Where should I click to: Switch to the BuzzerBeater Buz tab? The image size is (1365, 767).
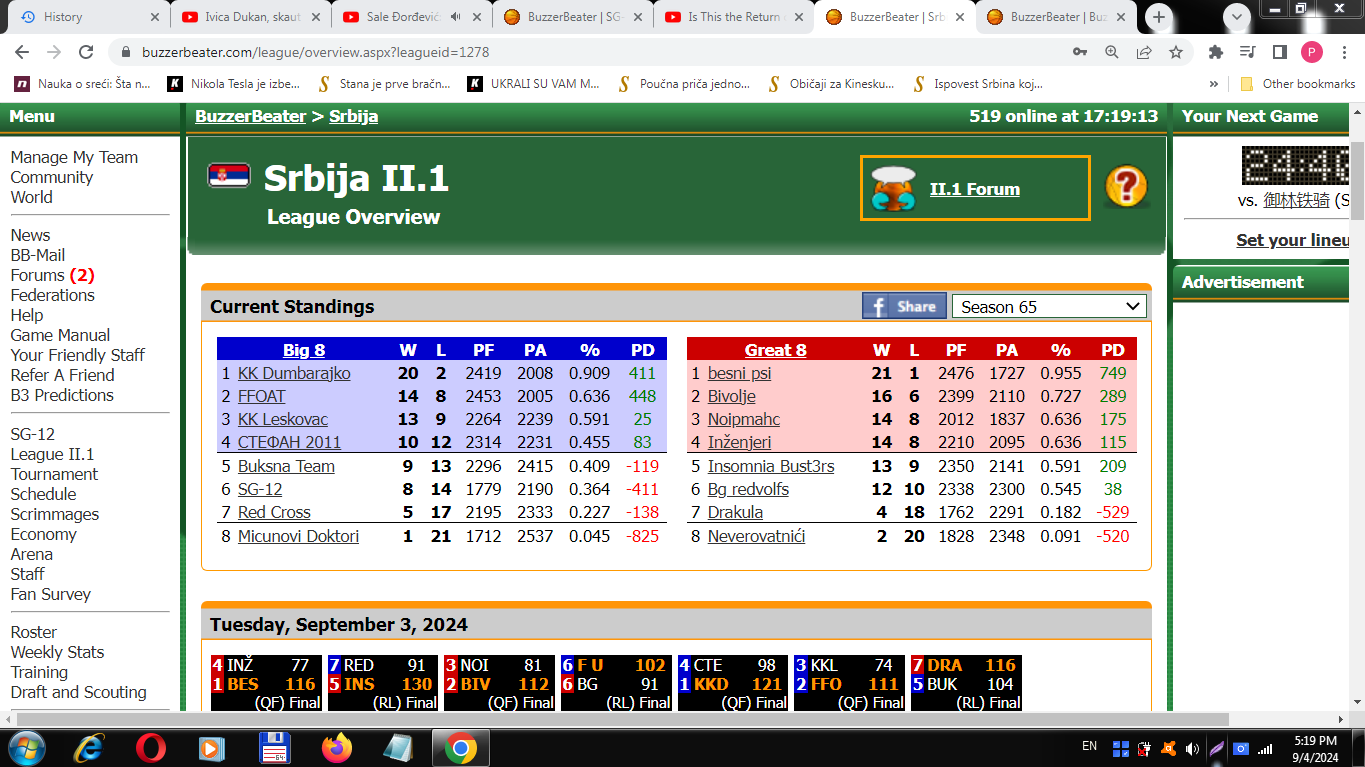click(x=1056, y=17)
